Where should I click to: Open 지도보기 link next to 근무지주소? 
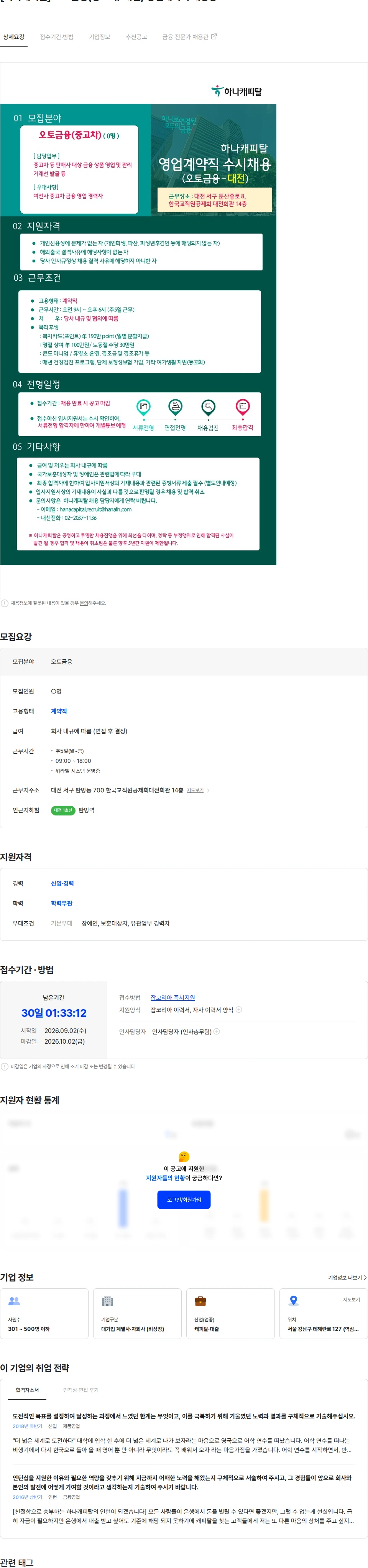(x=195, y=790)
